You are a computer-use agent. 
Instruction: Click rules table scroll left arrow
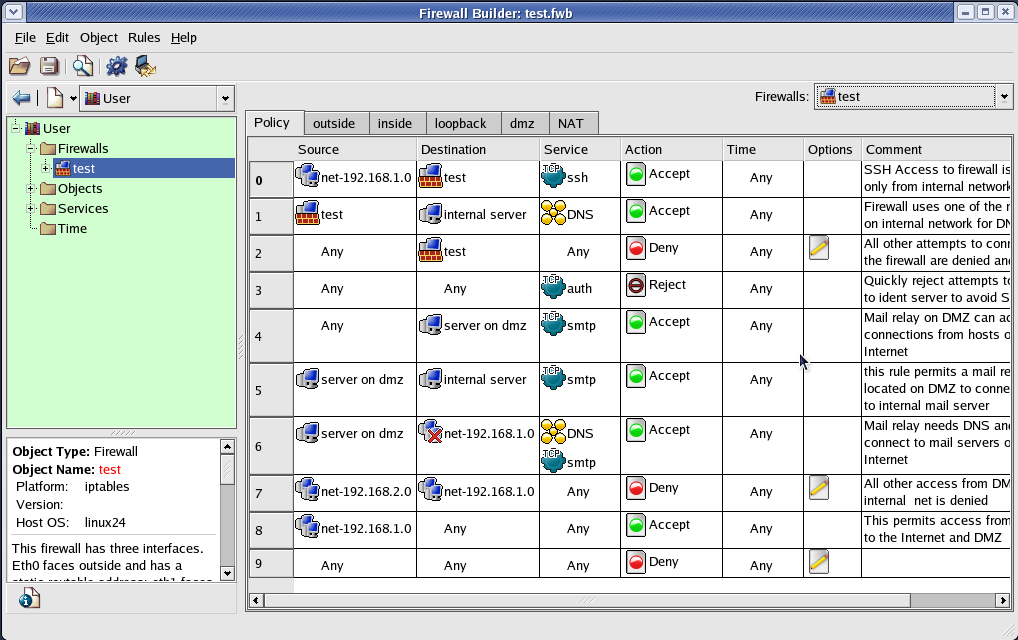click(x=256, y=600)
